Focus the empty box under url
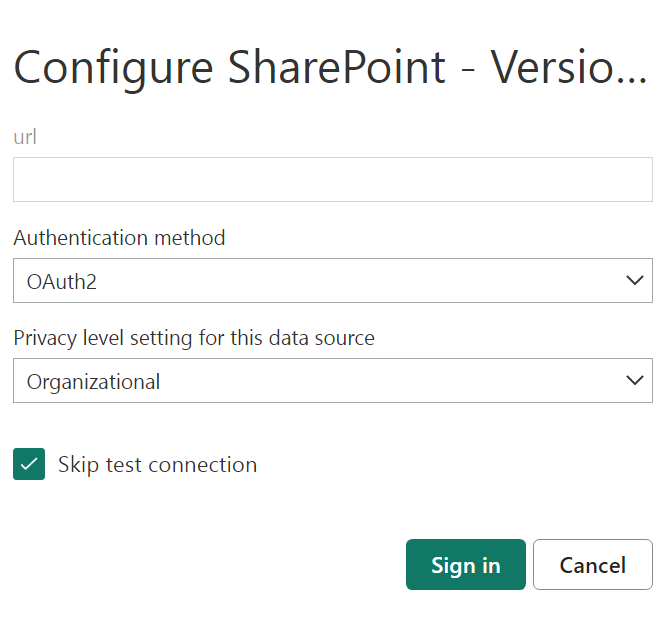658x617 pixels. pyautogui.click(x=332, y=180)
